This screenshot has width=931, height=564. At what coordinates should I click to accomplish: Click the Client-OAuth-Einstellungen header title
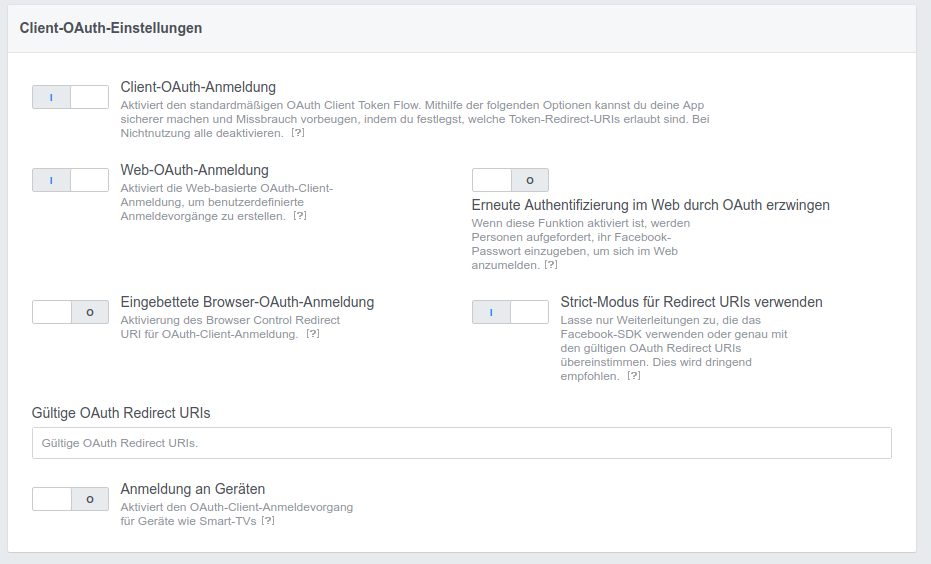[110, 28]
